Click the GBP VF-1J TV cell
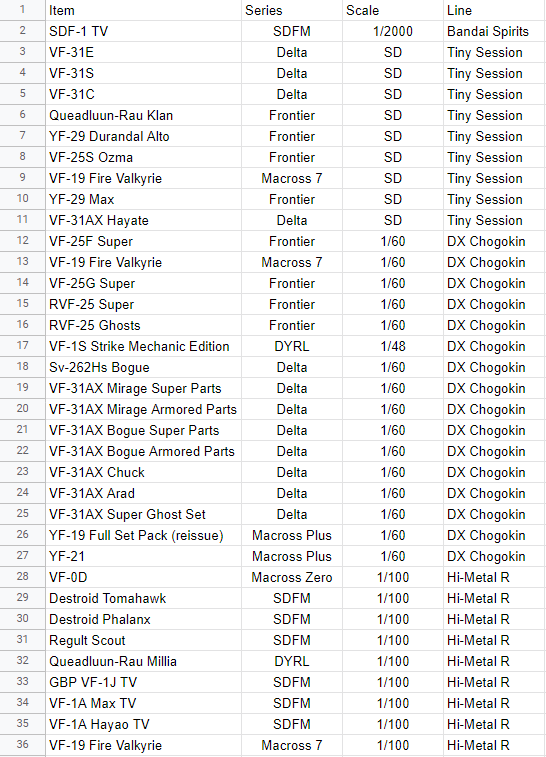Image resolution: width=546 pixels, height=757 pixels. pos(143,682)
